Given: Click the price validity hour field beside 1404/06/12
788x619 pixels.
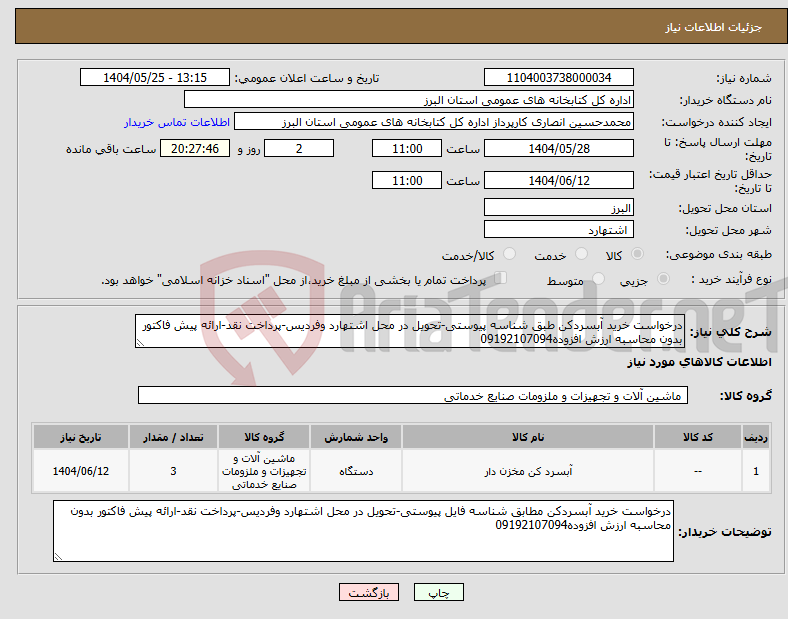Looking at the screenshot, I should [x=407, y=180].
